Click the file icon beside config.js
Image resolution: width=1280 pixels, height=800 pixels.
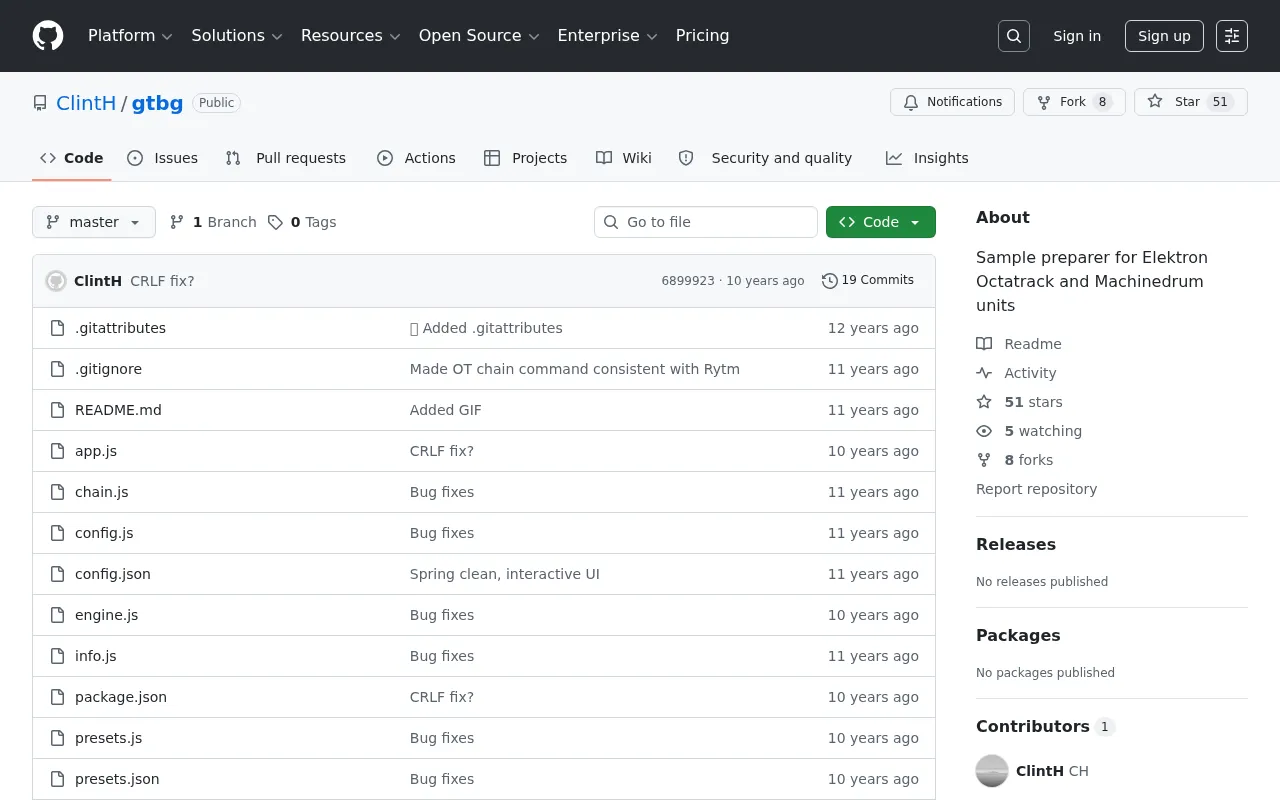58,533
